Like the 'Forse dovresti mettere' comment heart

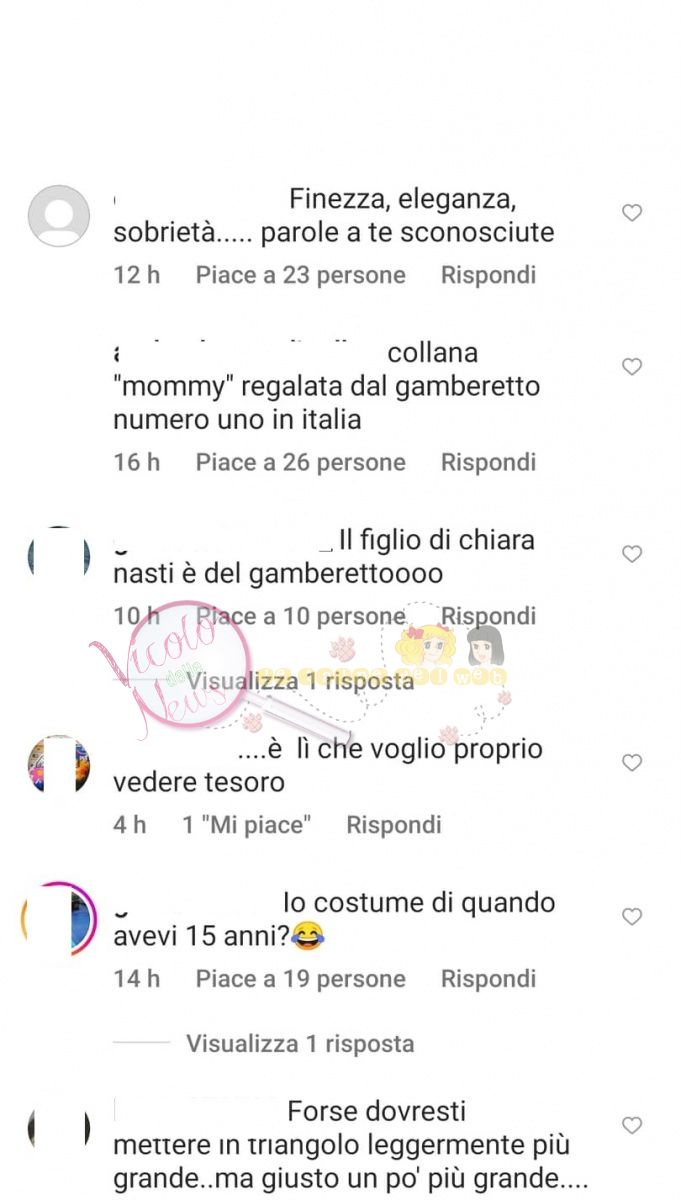point(632,1126)
